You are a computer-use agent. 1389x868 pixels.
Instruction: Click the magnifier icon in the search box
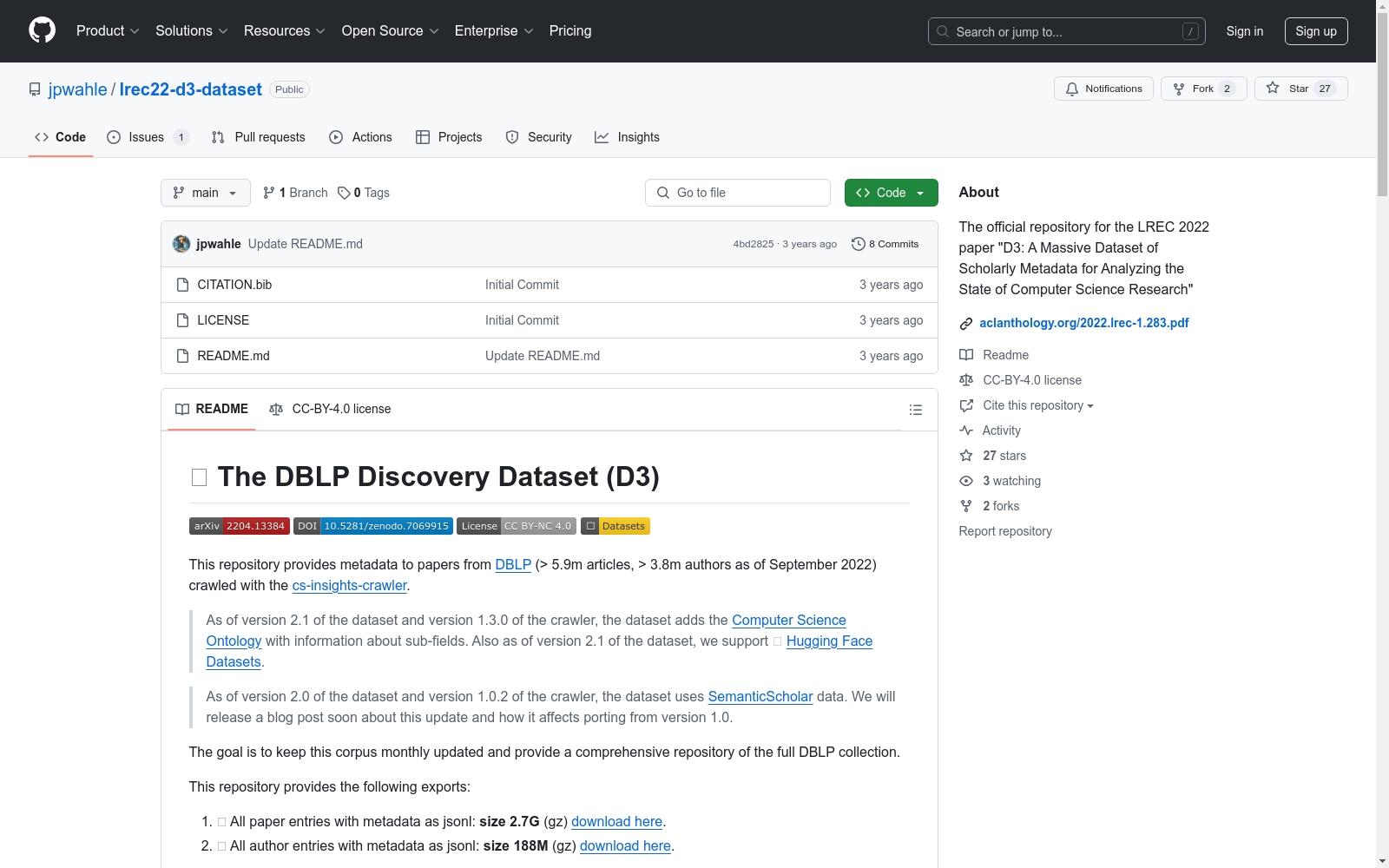pos(943,31)
